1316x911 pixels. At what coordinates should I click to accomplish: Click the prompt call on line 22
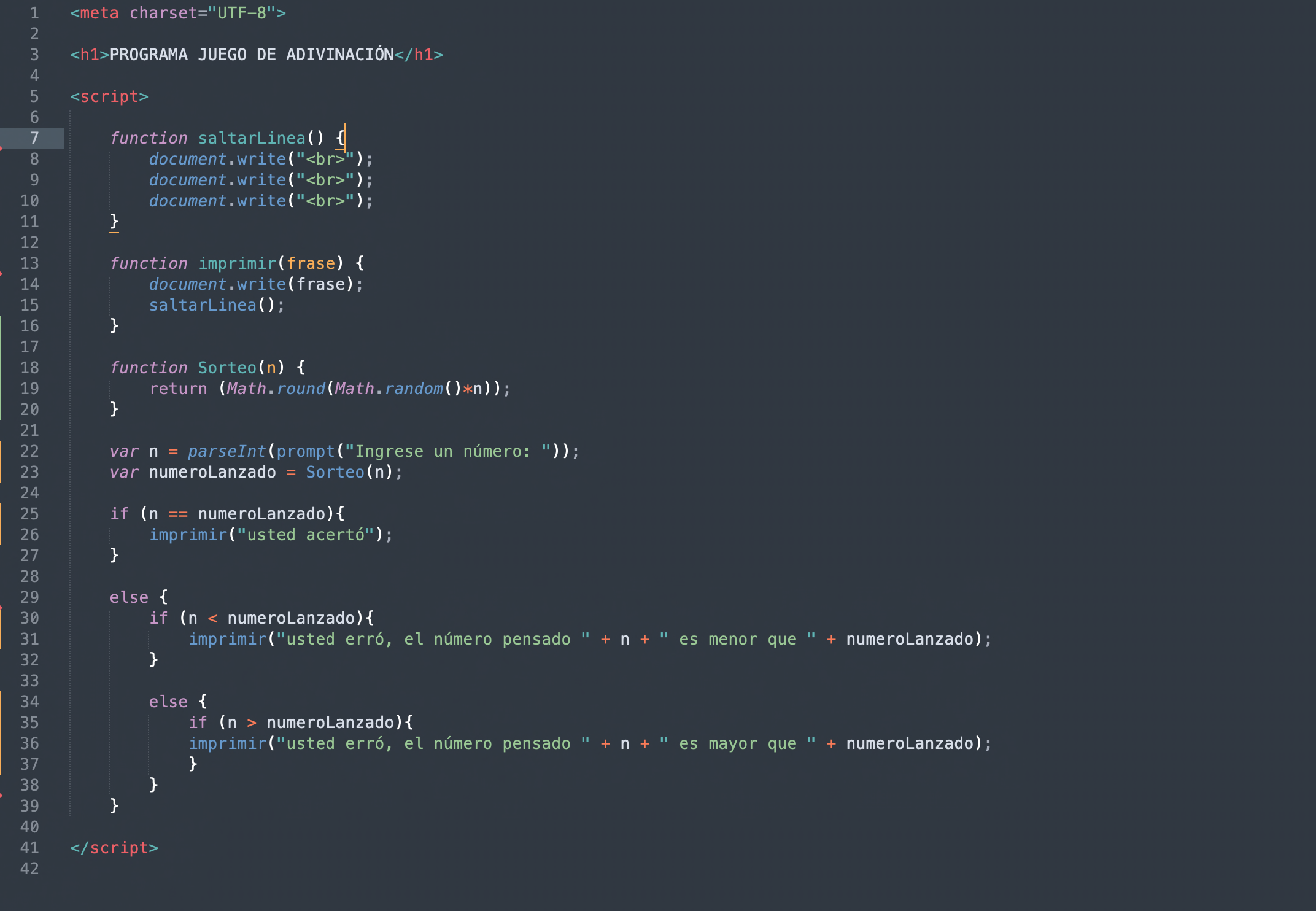pos(306,451)
